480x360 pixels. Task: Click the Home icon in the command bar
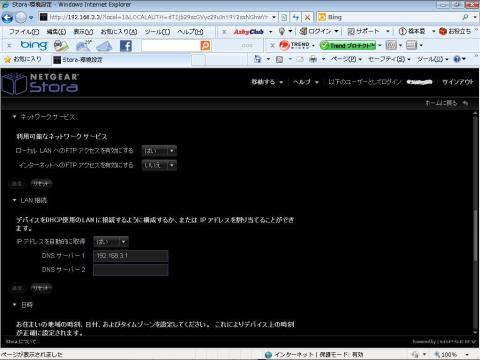257,59
